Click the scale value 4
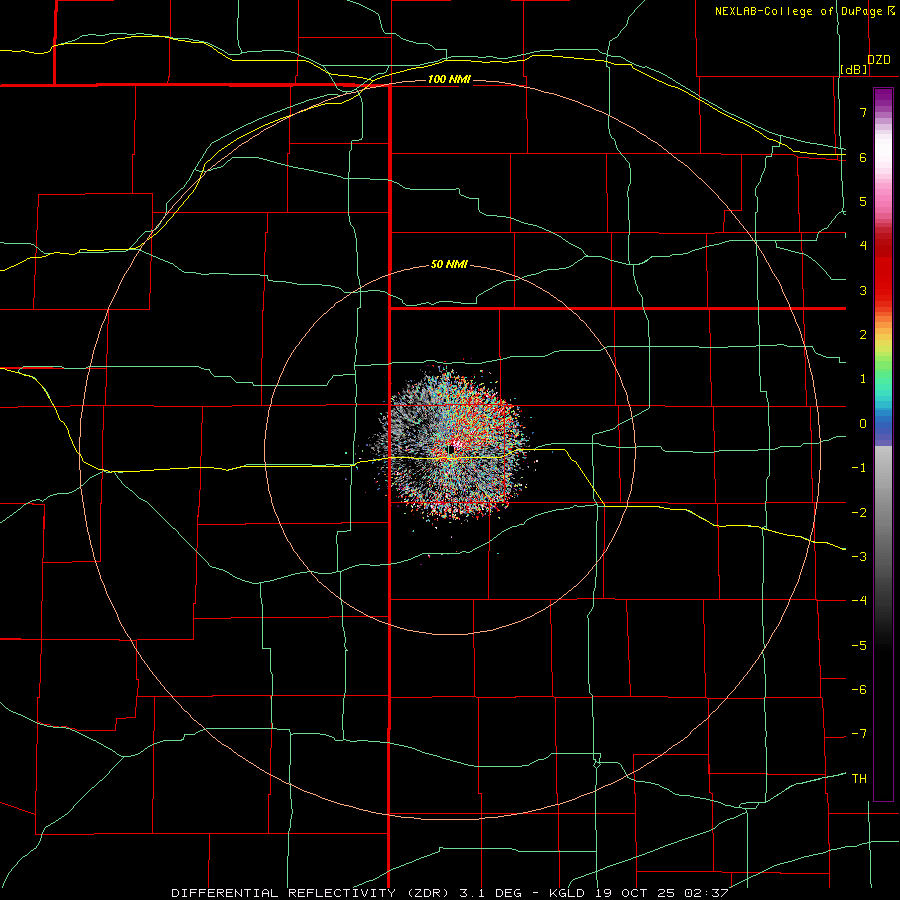The width and height of the screenshot is (900, 900). click(x=863, y=246)
